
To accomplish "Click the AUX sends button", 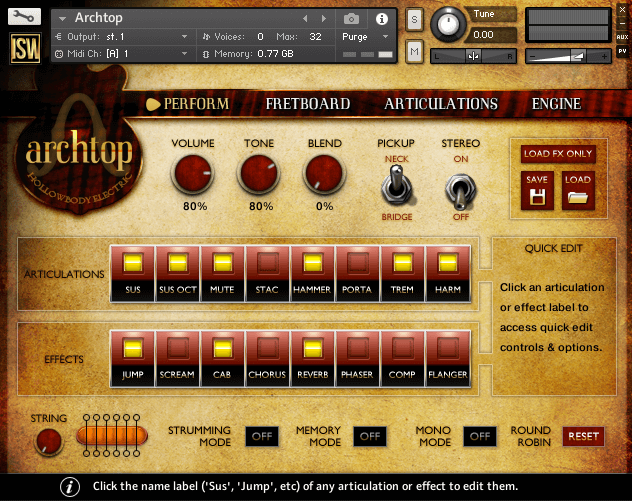I will click(622, 37).
